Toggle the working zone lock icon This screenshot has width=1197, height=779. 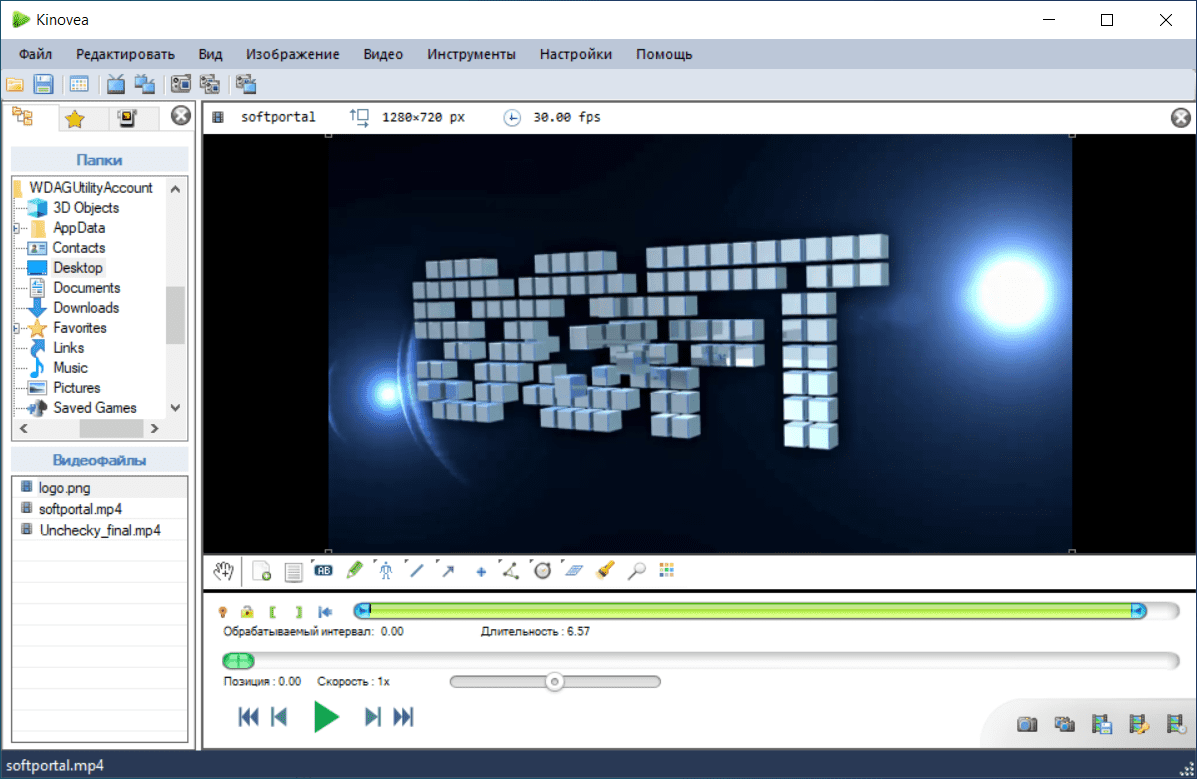coord(247,612)
